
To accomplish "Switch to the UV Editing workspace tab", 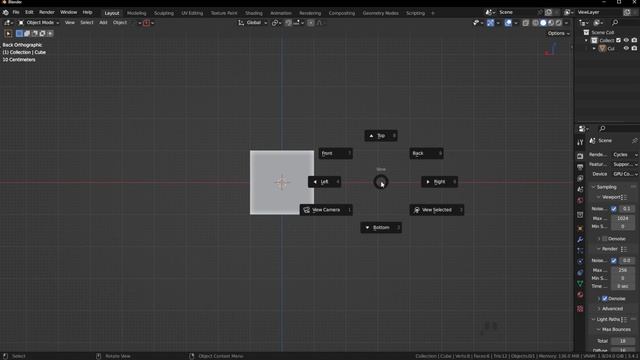I will [192, 13].
